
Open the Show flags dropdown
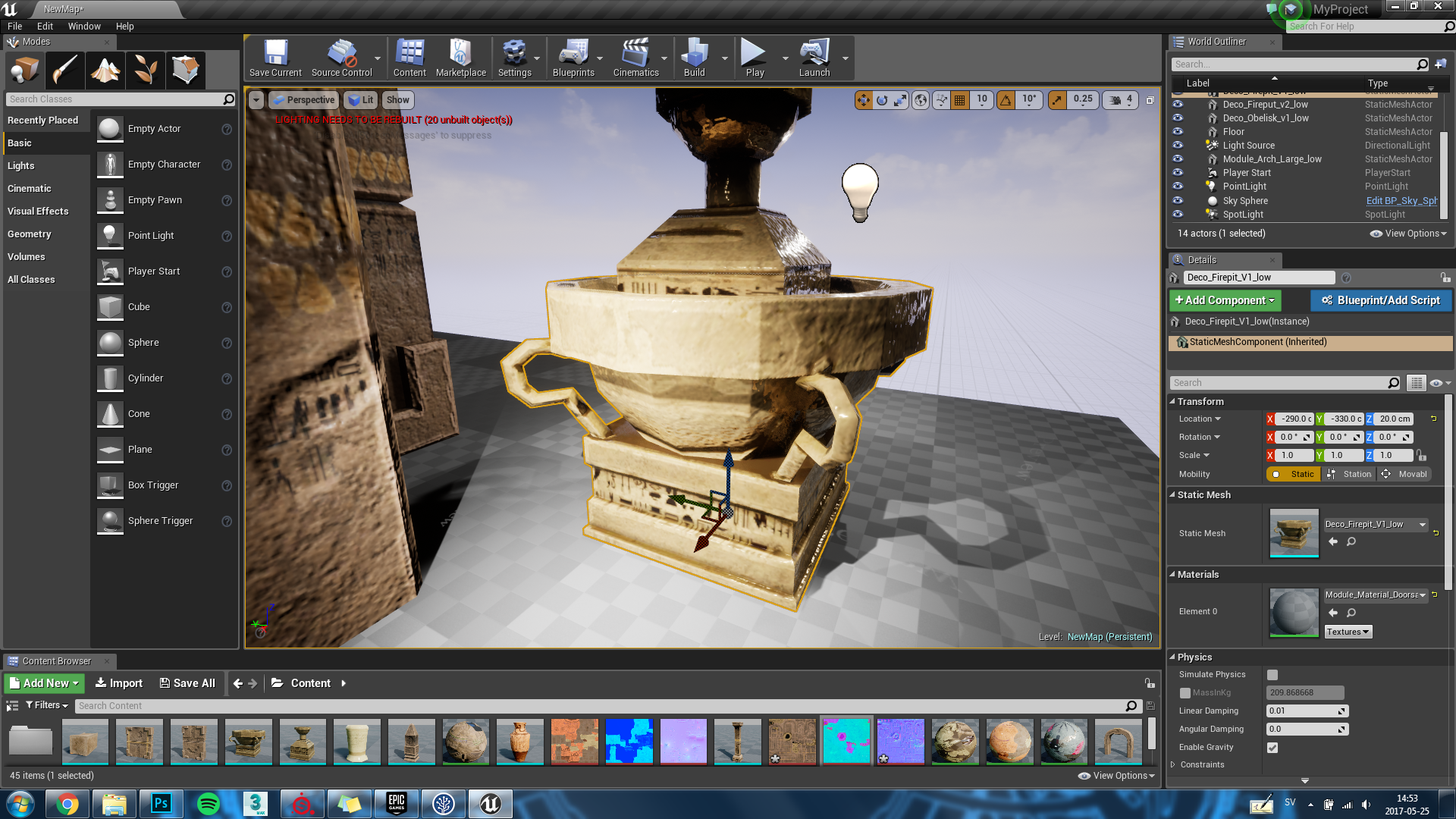pos(397,99)
